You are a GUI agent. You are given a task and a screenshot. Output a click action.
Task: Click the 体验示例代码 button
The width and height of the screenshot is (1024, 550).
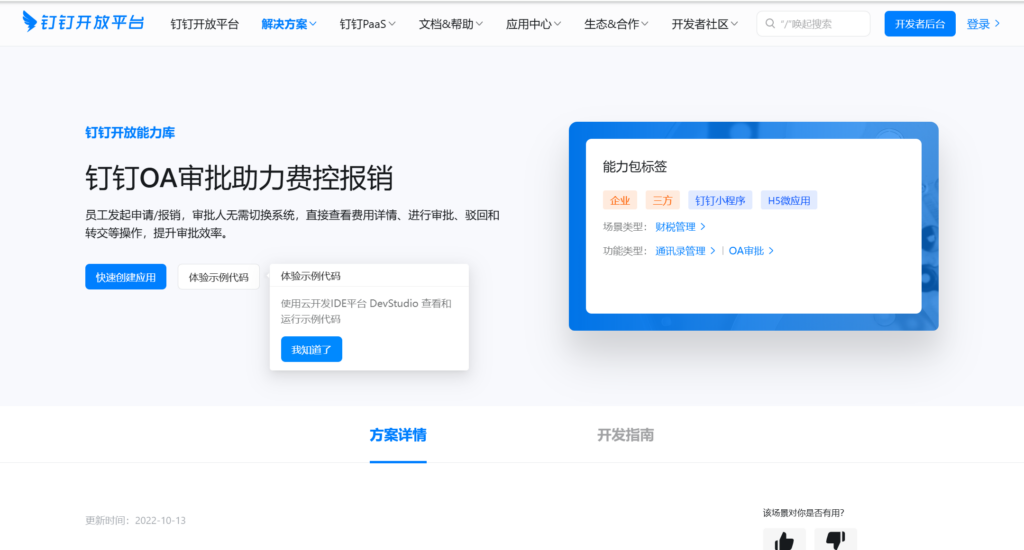pyautogui.click(x=218, y=277)
